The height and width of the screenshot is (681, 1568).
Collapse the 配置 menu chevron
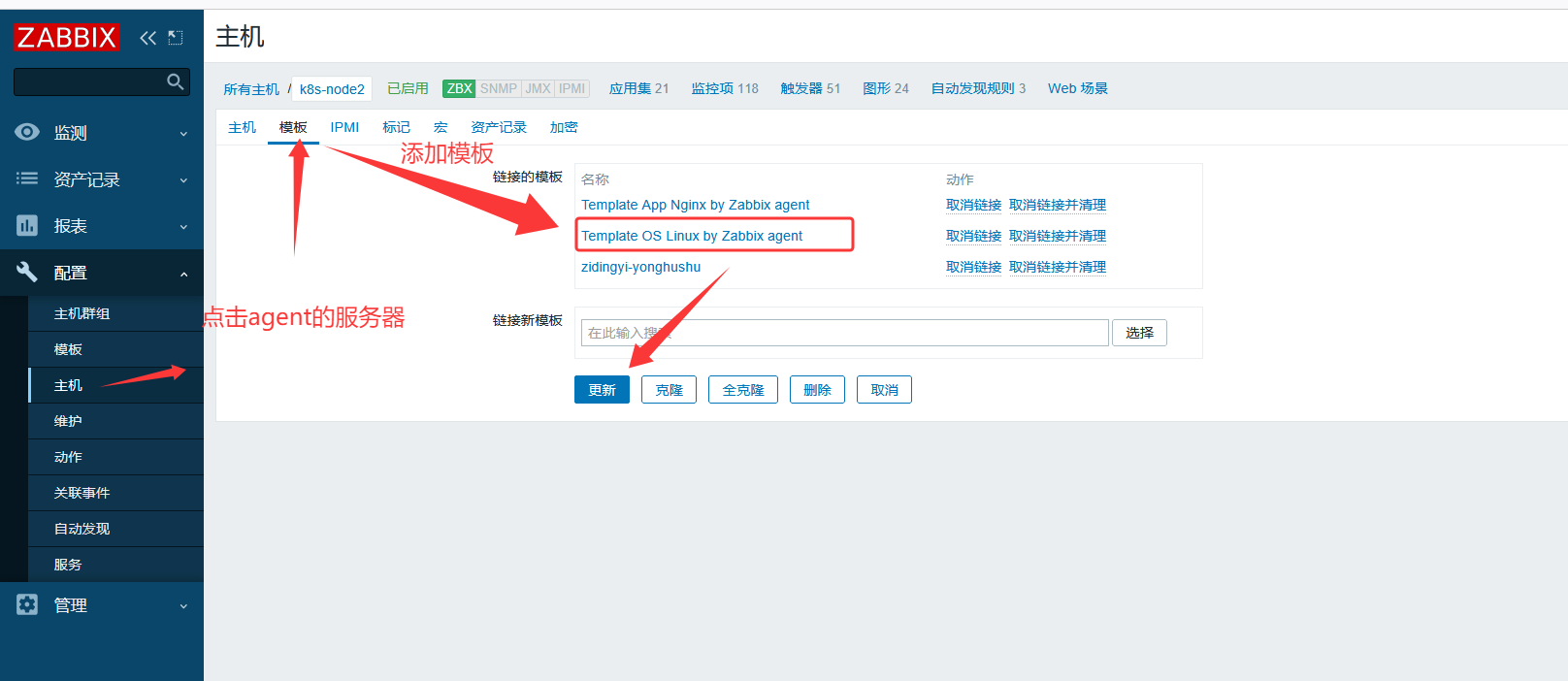[x=183, y=275]
